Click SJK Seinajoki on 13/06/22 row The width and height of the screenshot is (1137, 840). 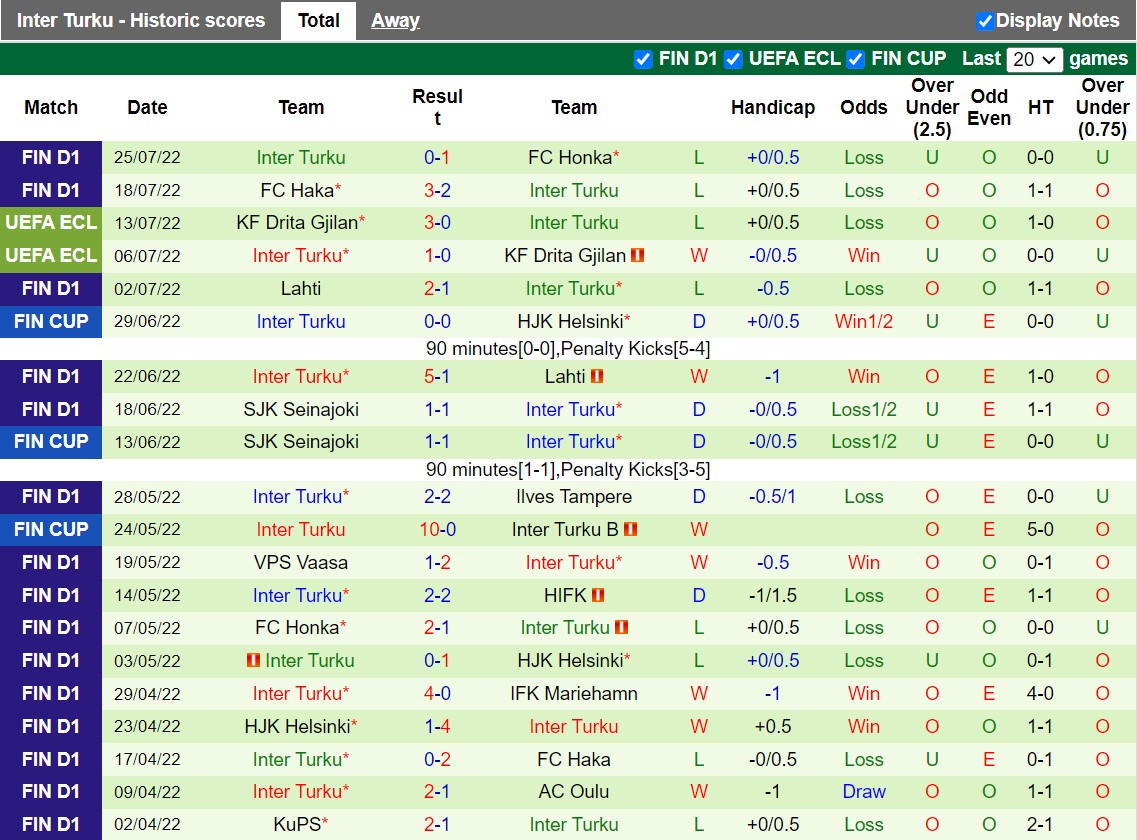301,442
